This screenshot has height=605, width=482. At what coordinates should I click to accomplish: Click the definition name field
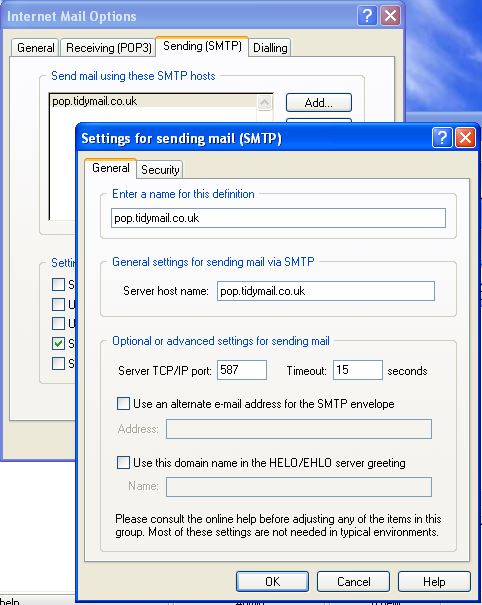click(278, 218)
